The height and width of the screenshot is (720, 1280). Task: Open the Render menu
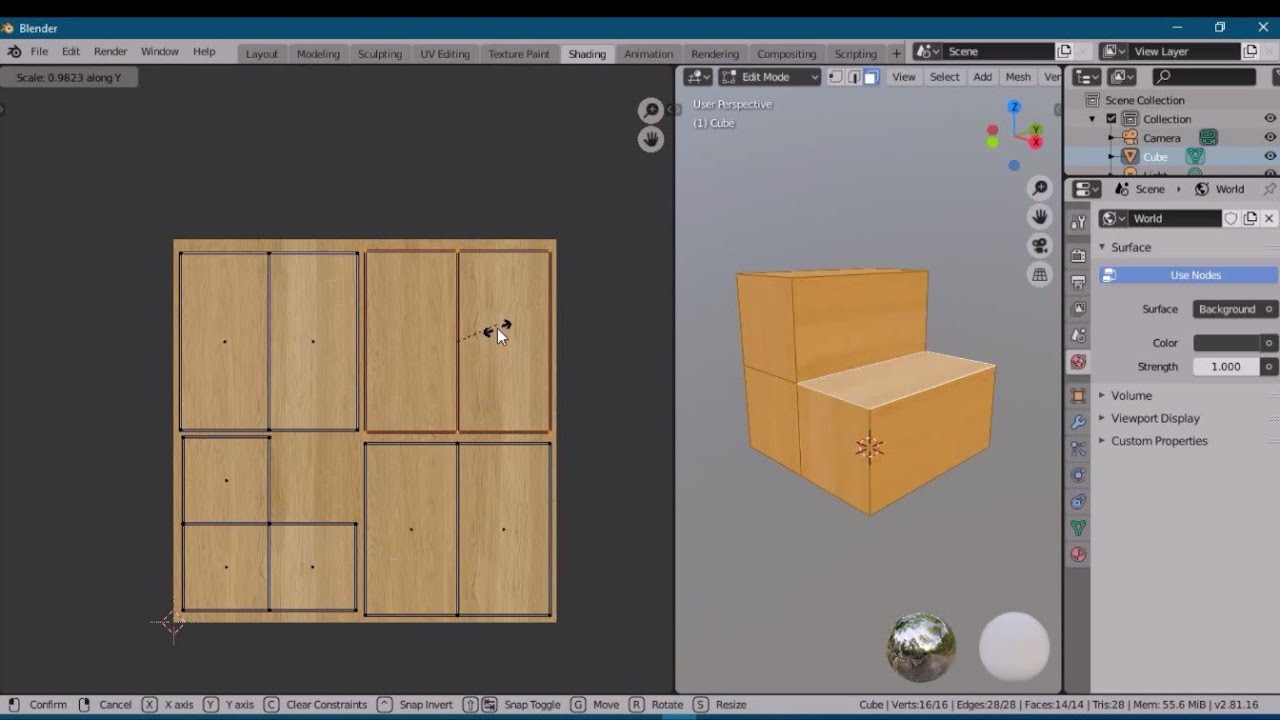(110, 52)
